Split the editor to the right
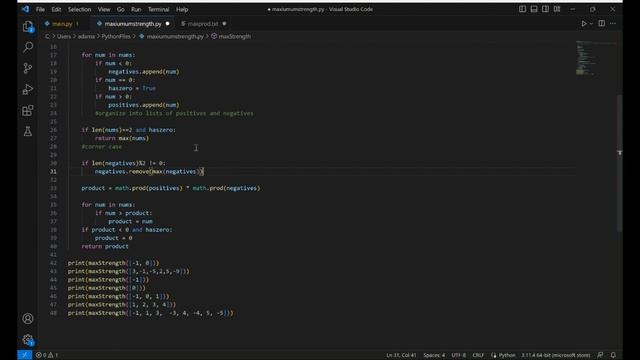This screenshot has width=640, height=360. 602,24
